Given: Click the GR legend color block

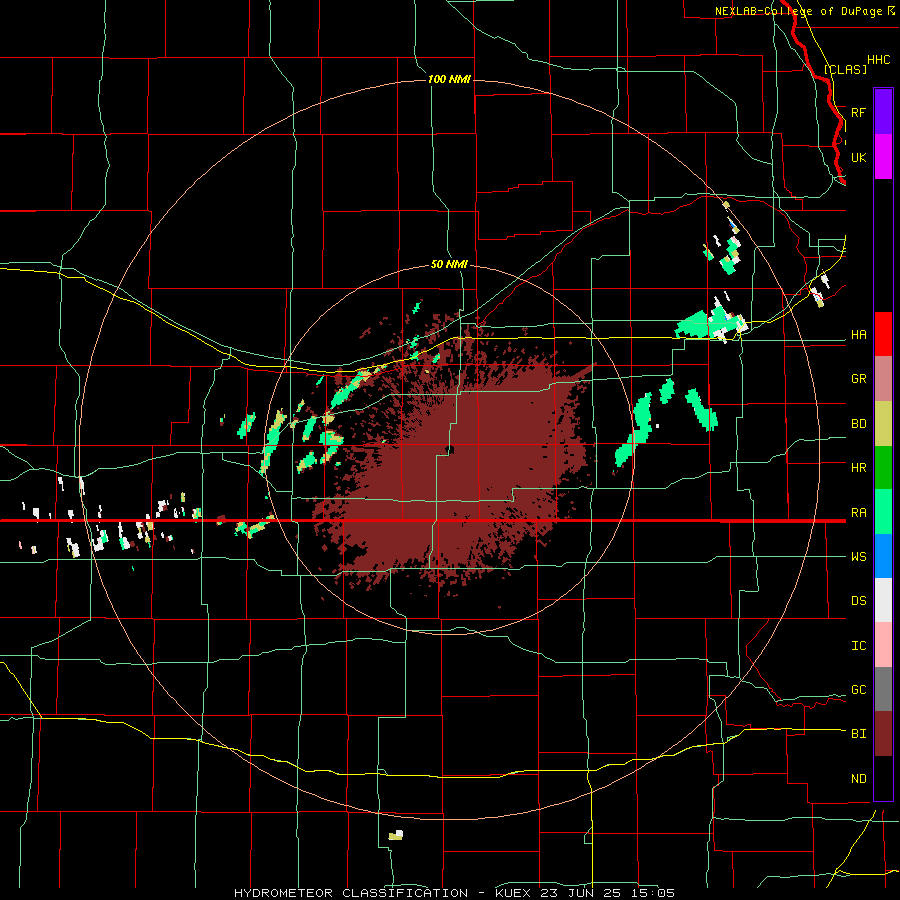Looking at the screenshot, I should click(x=883, y=379).
